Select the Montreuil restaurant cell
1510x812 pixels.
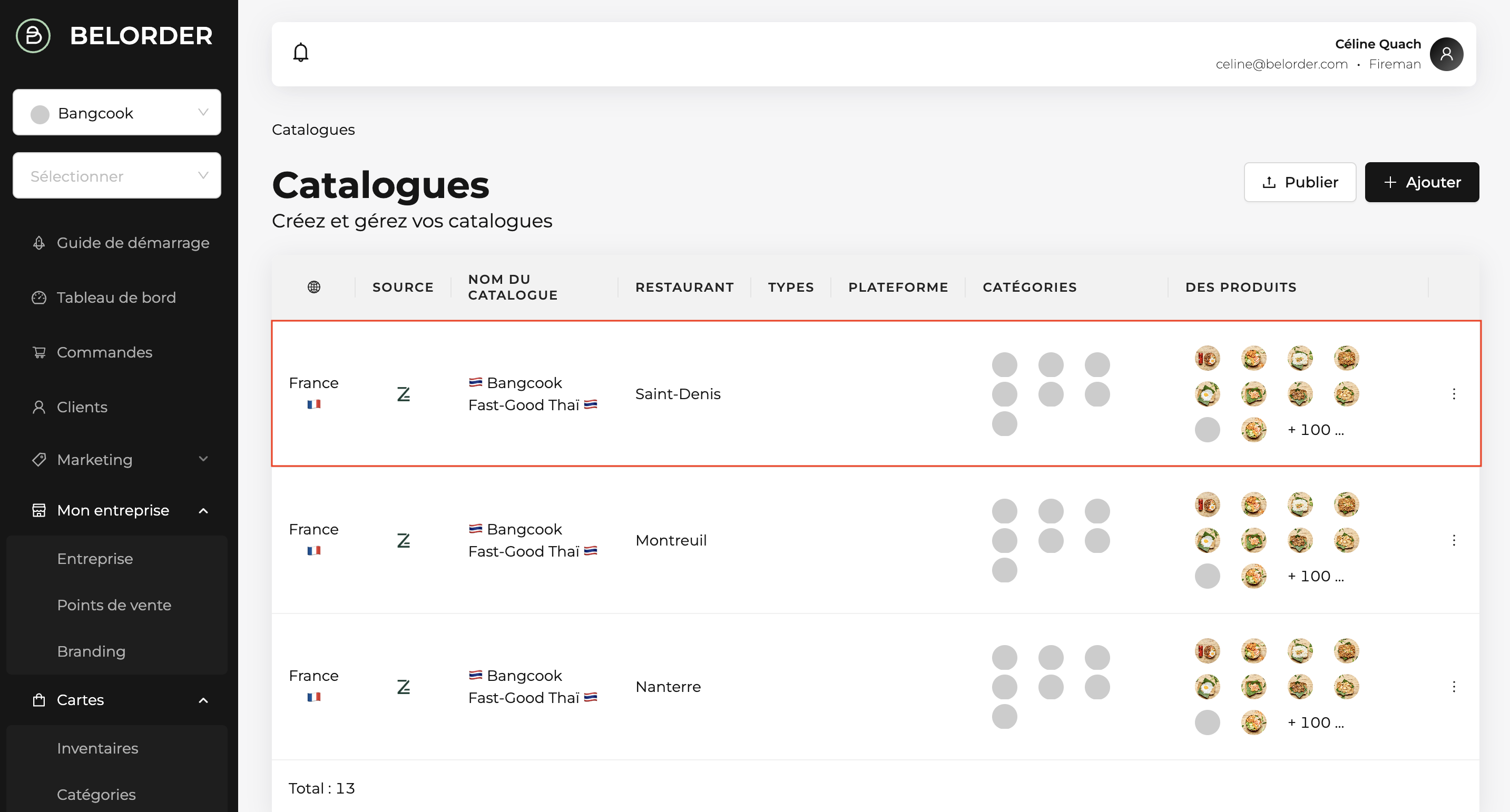click(671, 541)
